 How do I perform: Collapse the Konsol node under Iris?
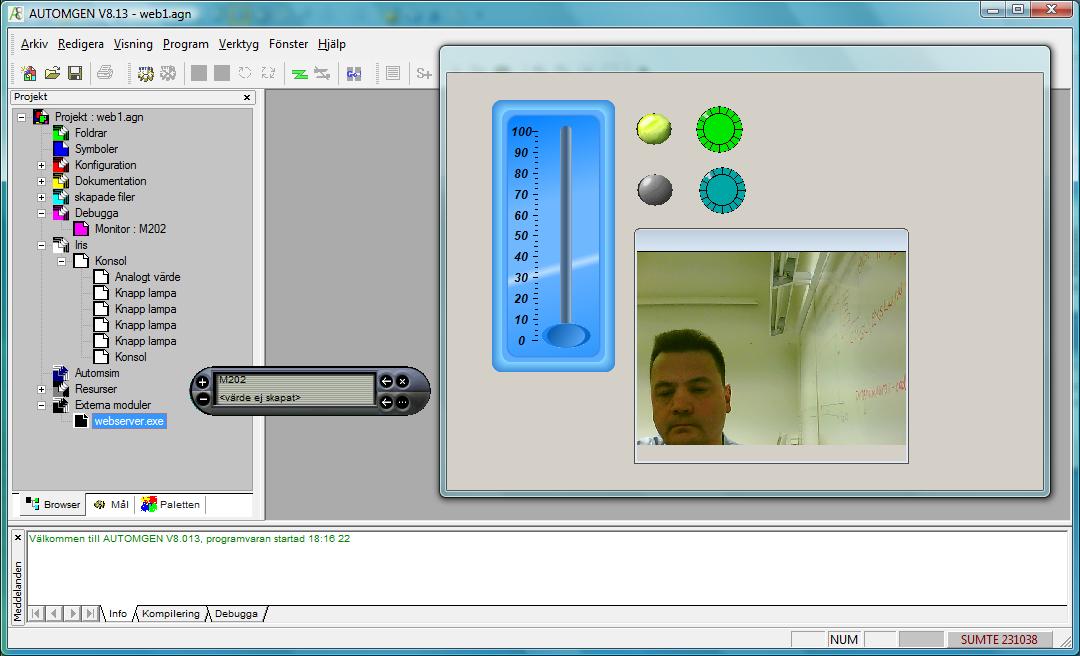click(x=61, y=261)
